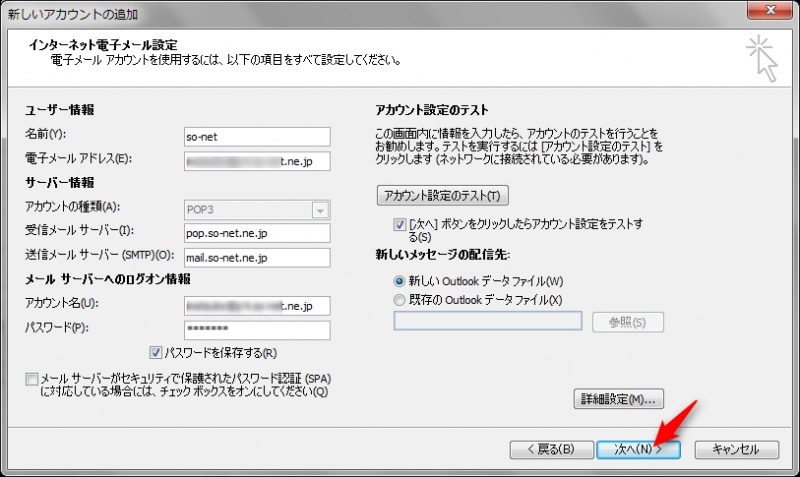The width and height of the screenshot is (800, 477).
Task: Click the インターネット電子メール設定 heading
Action: tap(103, 45)
